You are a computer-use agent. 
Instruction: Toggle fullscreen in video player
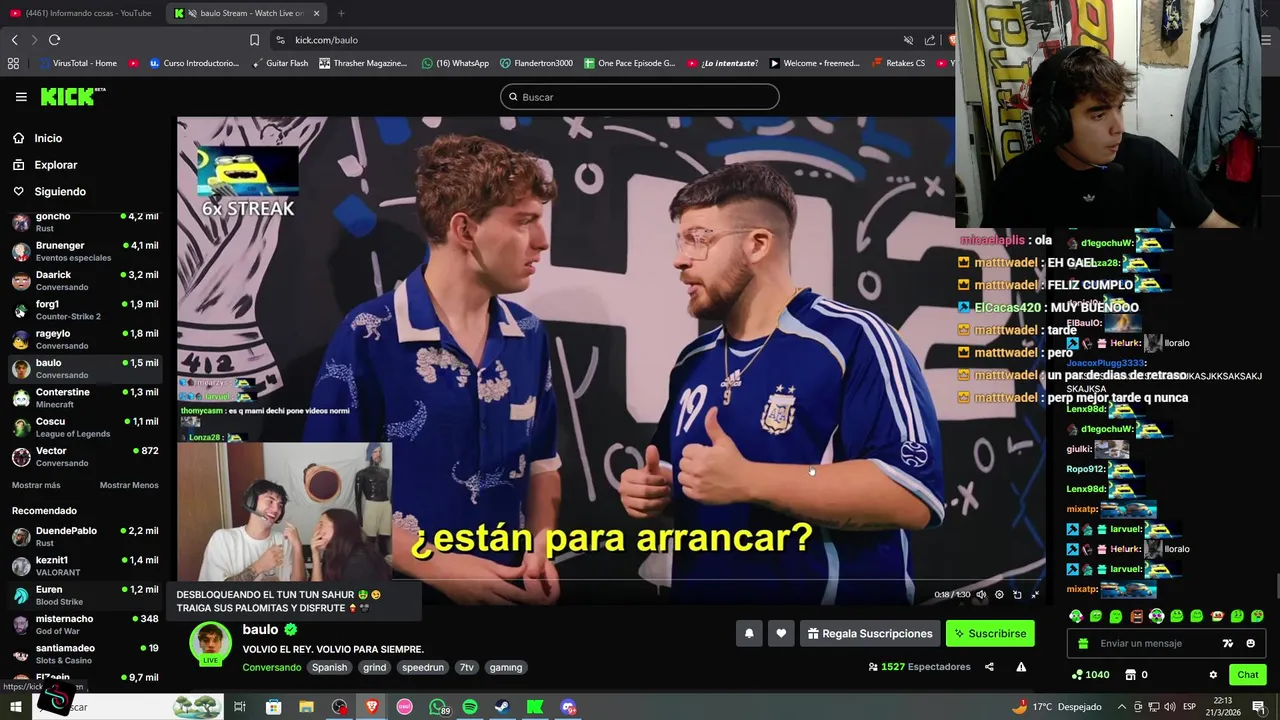point(1035,595)
